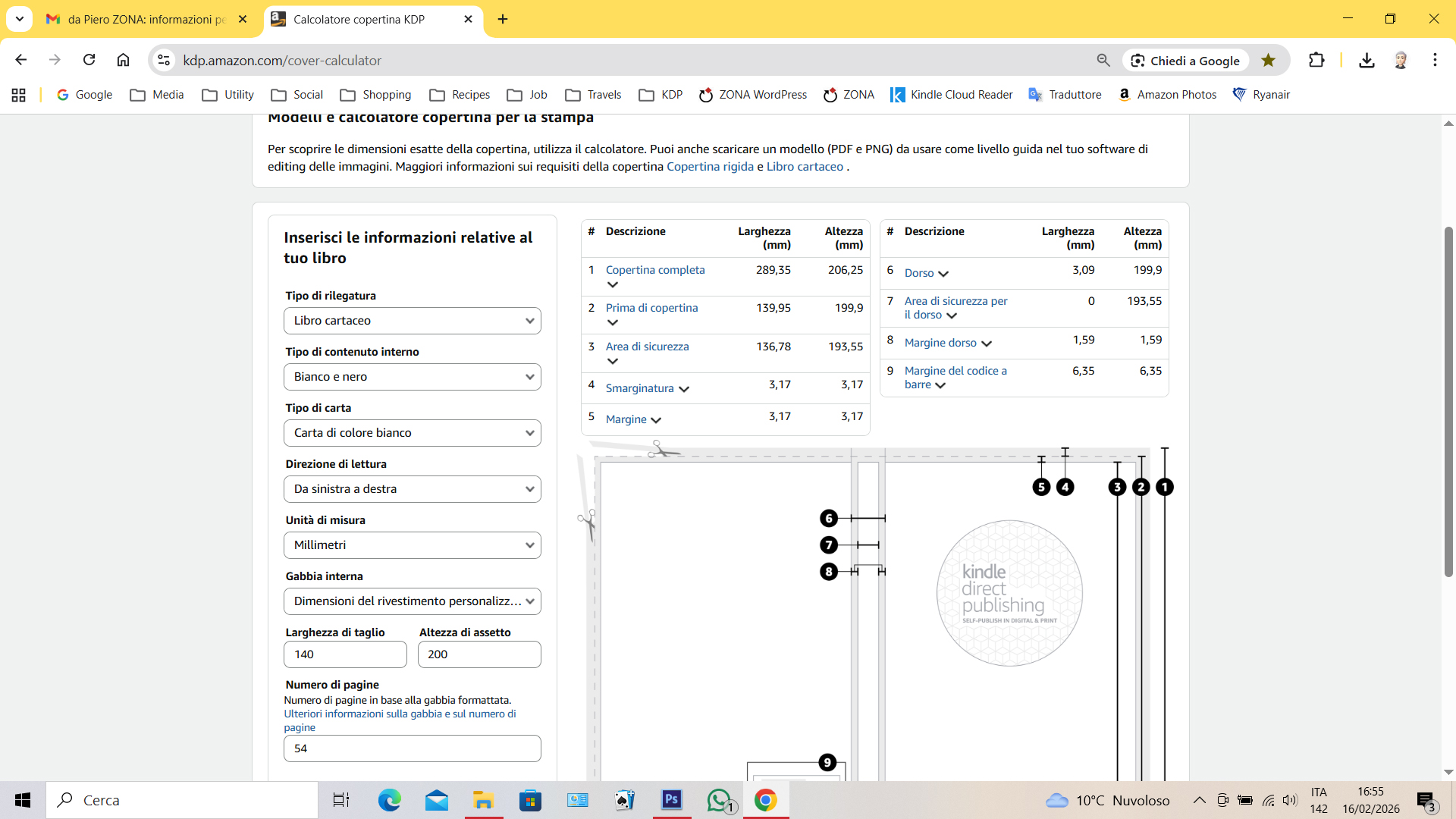1456x819 pixels.
Task: Open the KDP bookmarks folder
Action: [661, 95]
